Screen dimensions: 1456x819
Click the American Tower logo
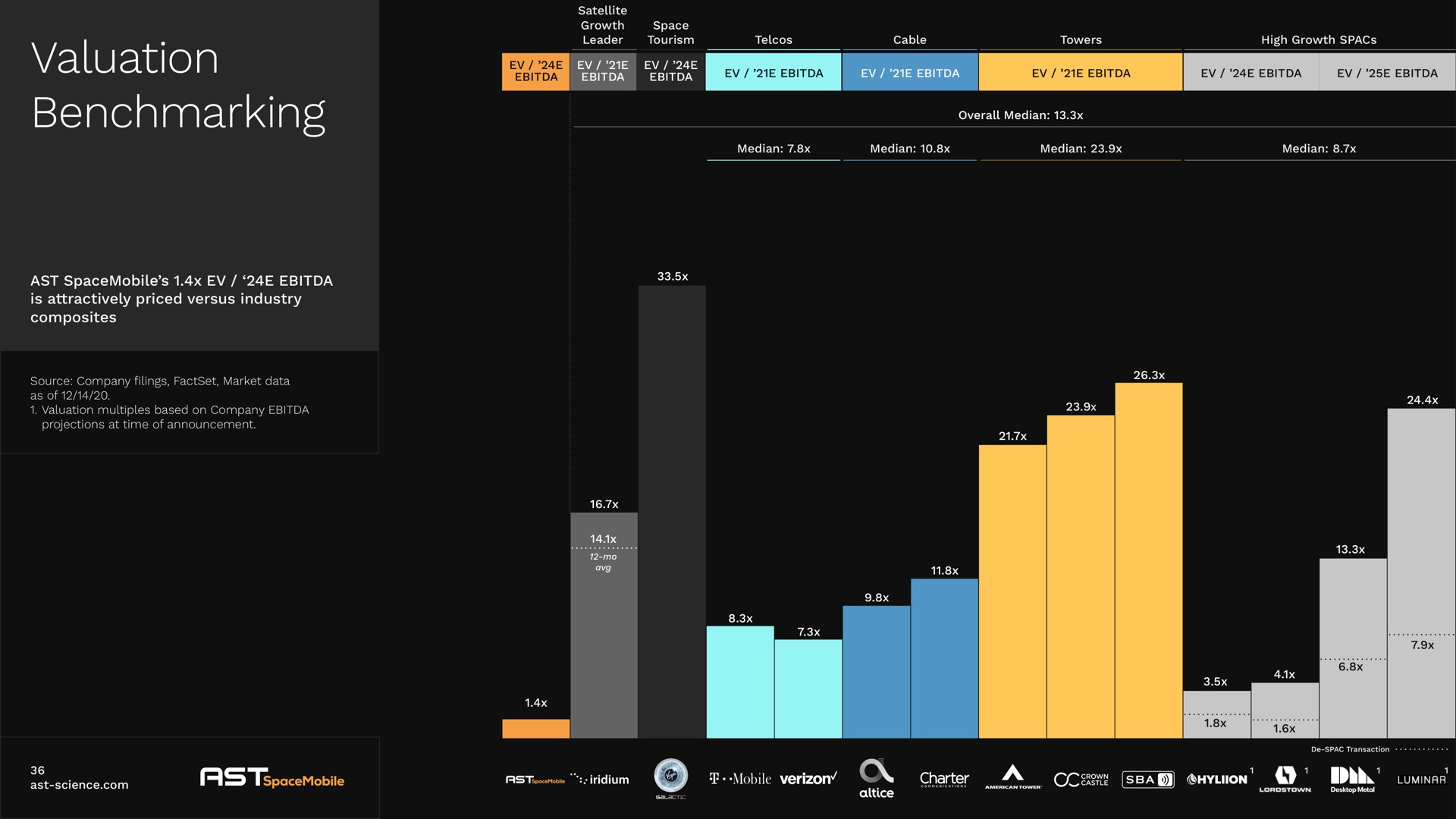tap(1013, 777)
